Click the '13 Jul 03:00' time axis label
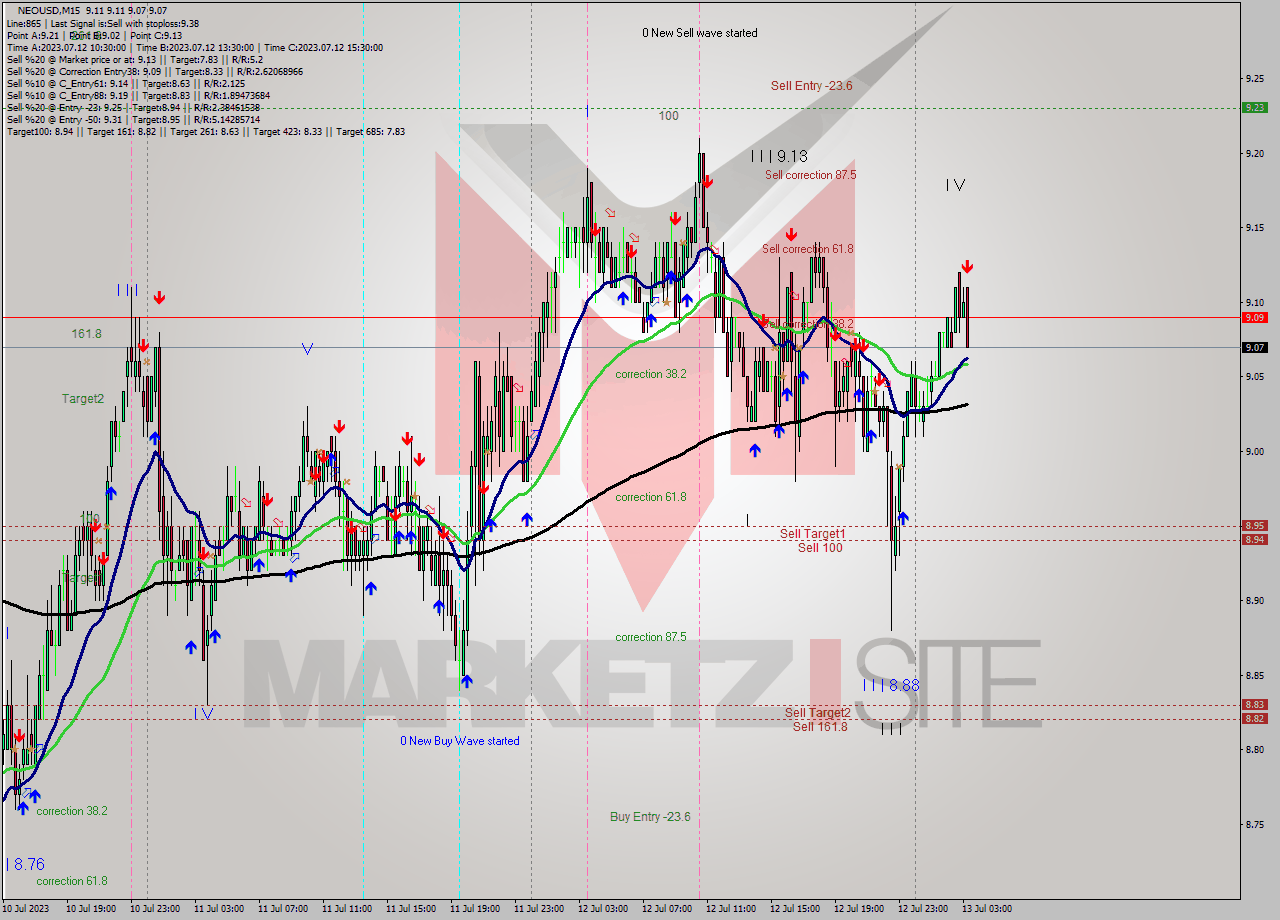Screen dimensions: 1280x920 (987, 909)
